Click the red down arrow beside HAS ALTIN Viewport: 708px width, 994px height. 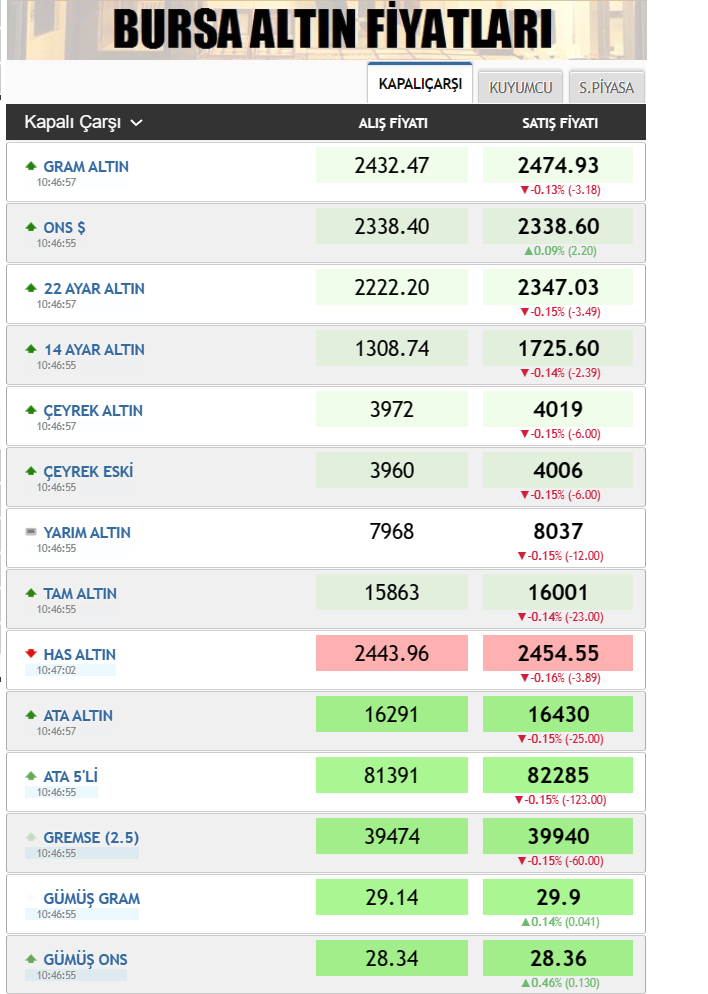coord(31,654)
